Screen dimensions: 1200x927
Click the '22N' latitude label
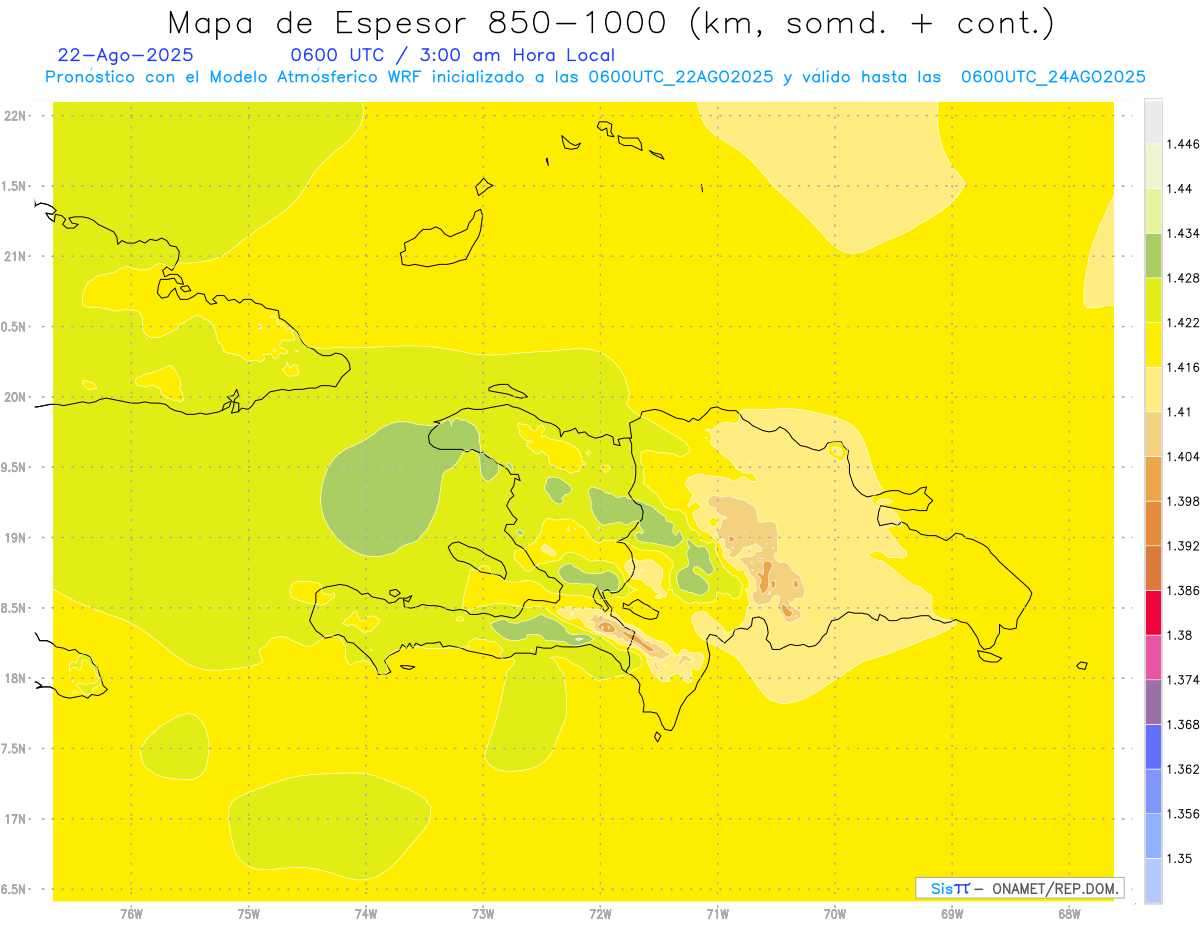(14, 115)
